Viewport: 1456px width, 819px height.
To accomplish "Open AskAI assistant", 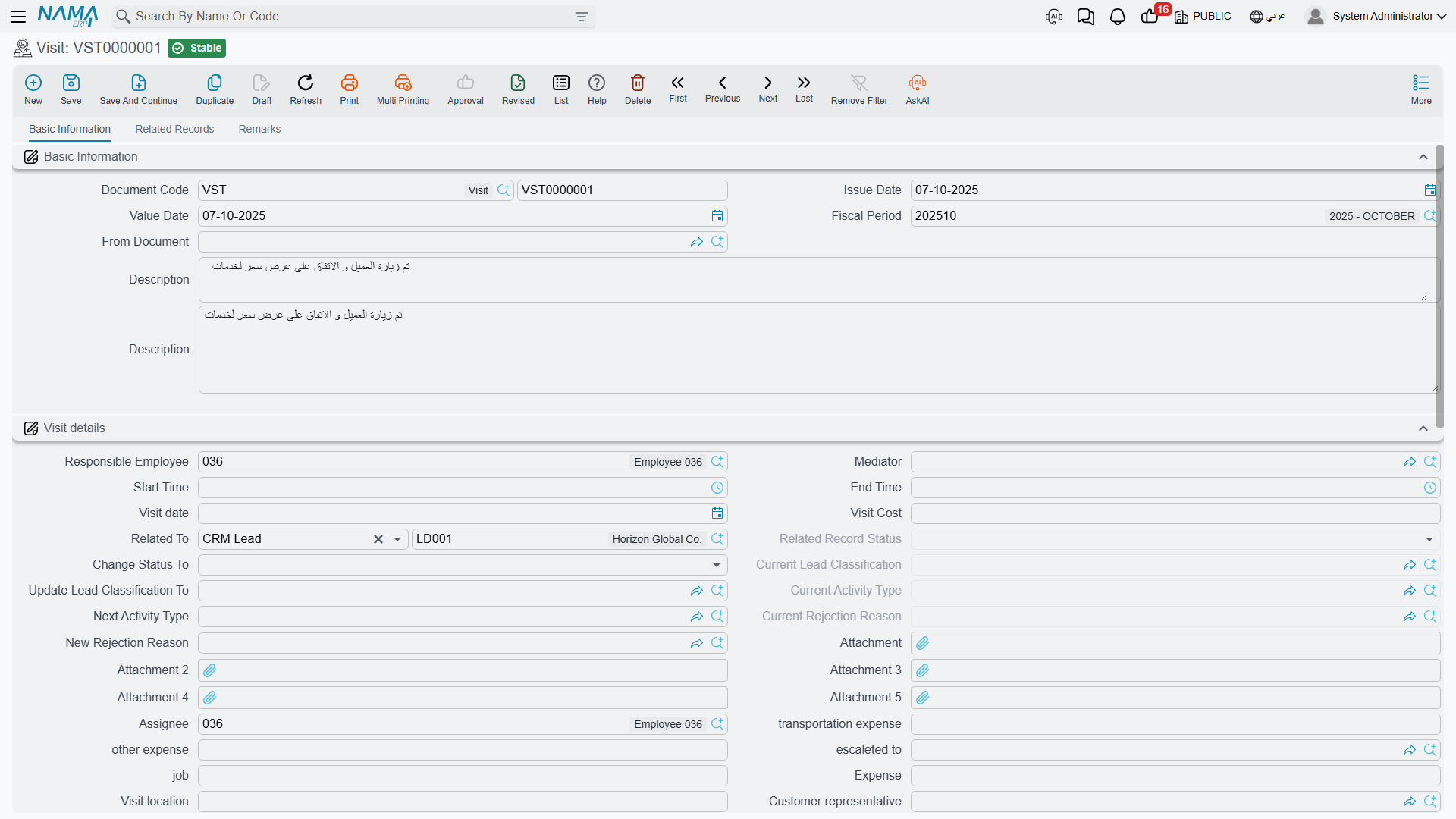I will pos(918,89).
